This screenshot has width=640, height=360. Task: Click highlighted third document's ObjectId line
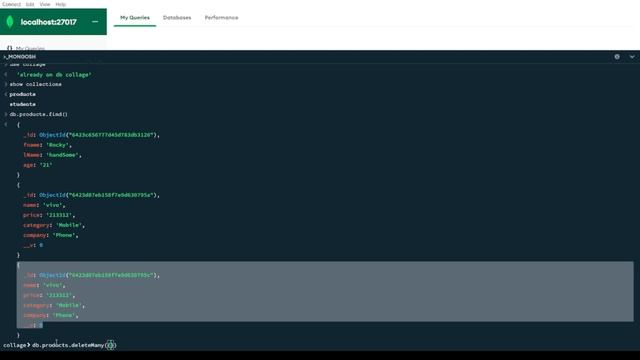coord(91,275)
